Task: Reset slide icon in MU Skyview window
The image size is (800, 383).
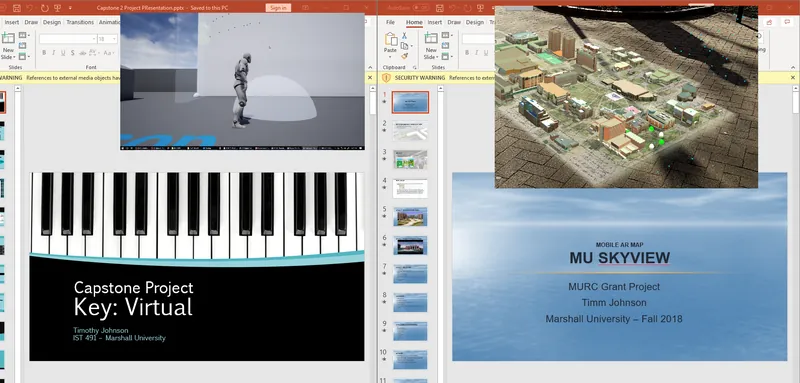Action: coord(445,46)
